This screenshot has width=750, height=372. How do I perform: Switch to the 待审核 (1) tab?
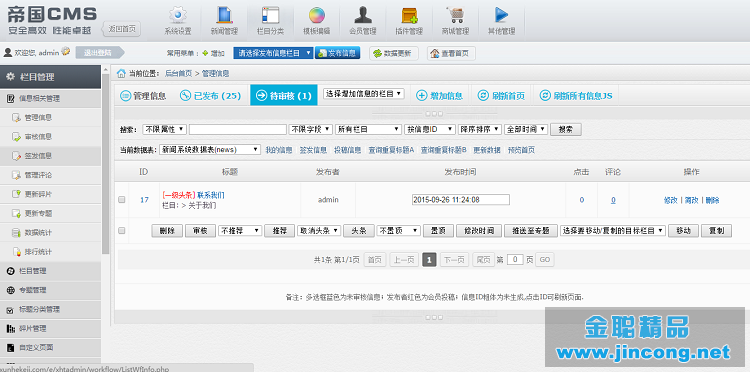(284, 95)
